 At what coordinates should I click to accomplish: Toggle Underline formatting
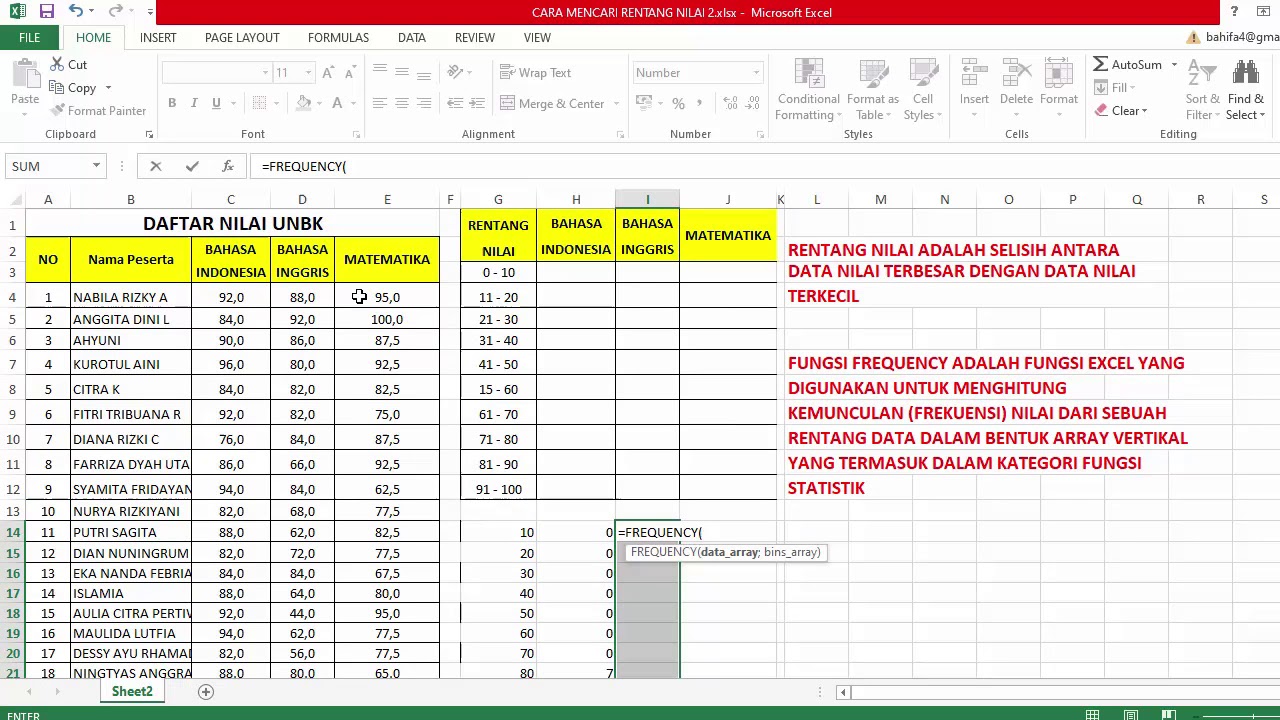click(216, 104)
